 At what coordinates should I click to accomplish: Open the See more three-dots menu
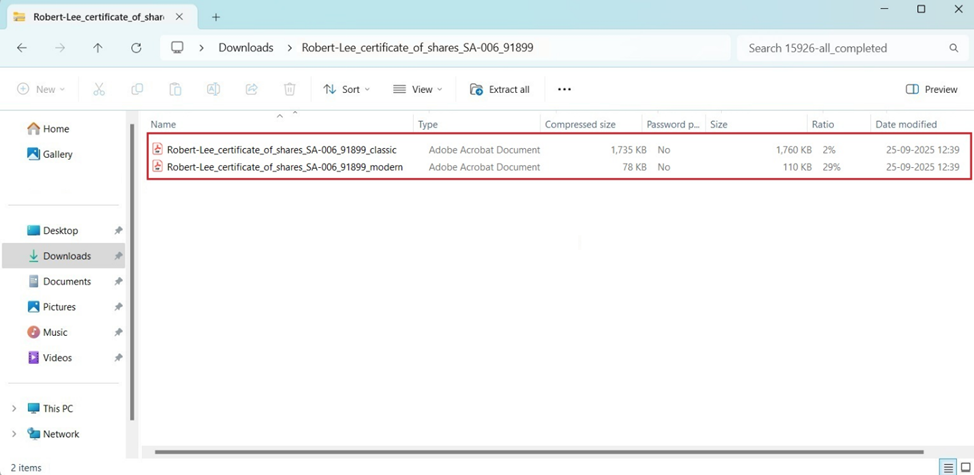coord(564,89)
